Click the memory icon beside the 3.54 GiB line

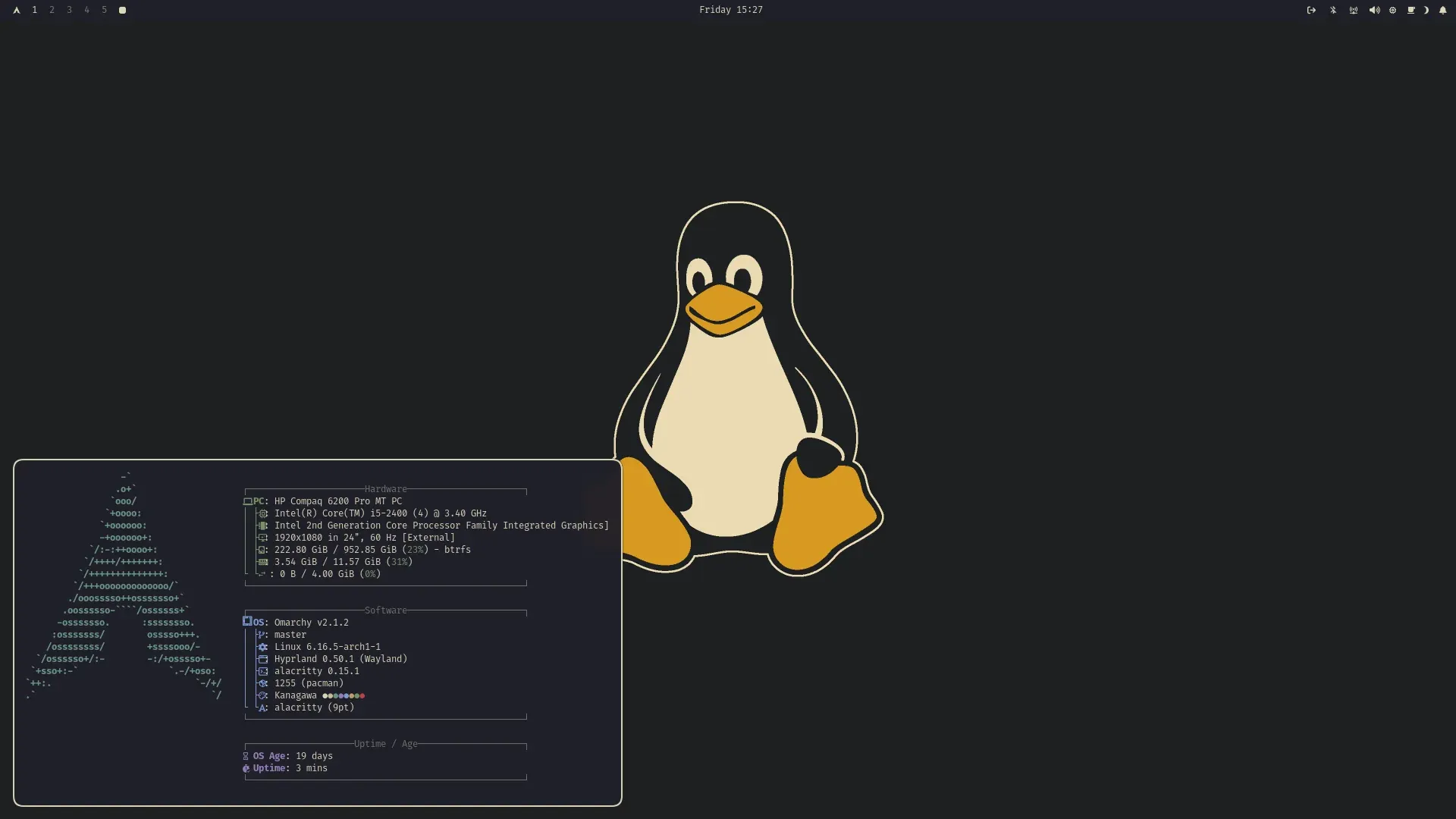click(263, 562)
